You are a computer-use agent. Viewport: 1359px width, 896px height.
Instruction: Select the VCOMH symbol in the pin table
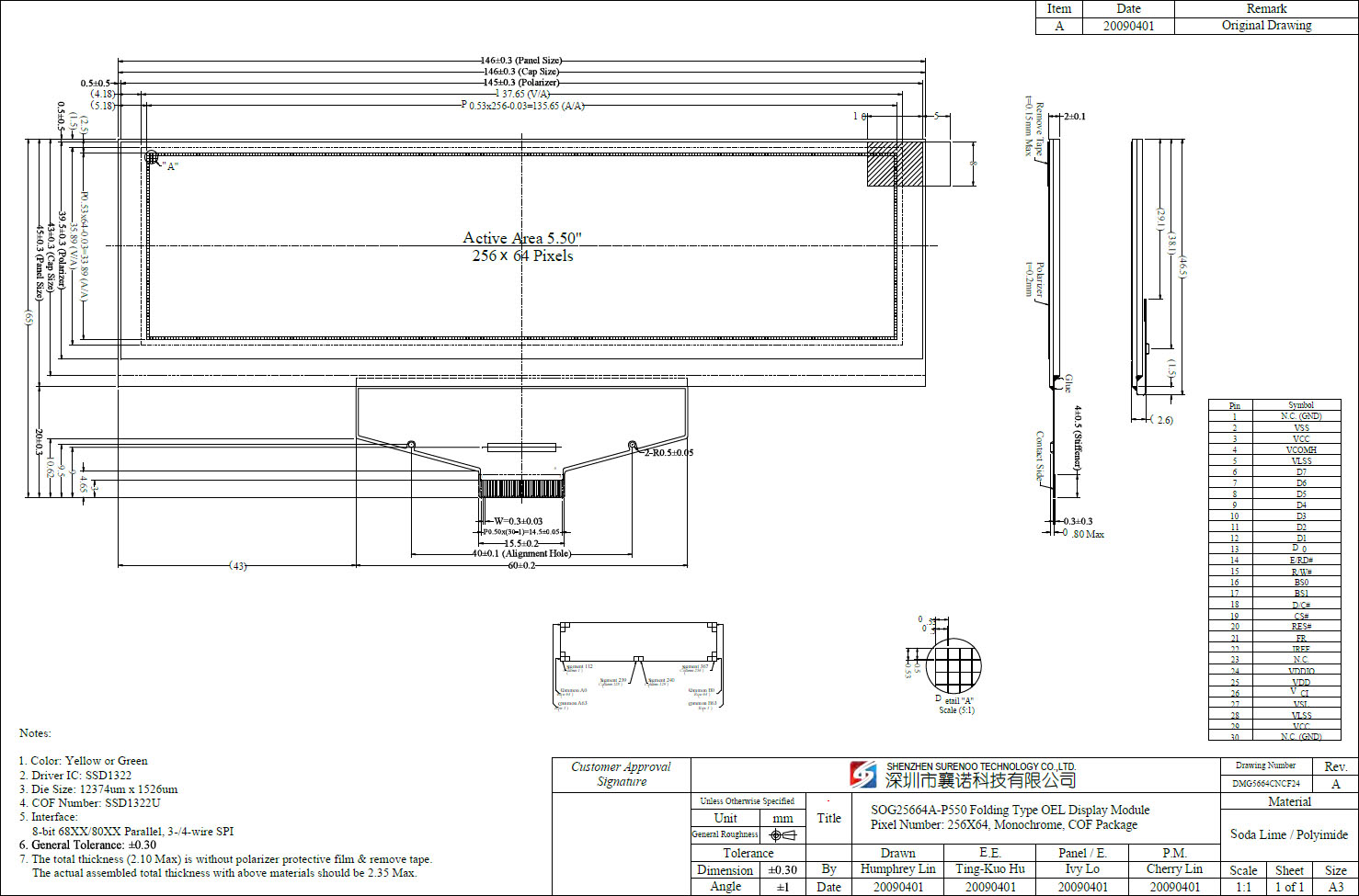pos(1300,450)
